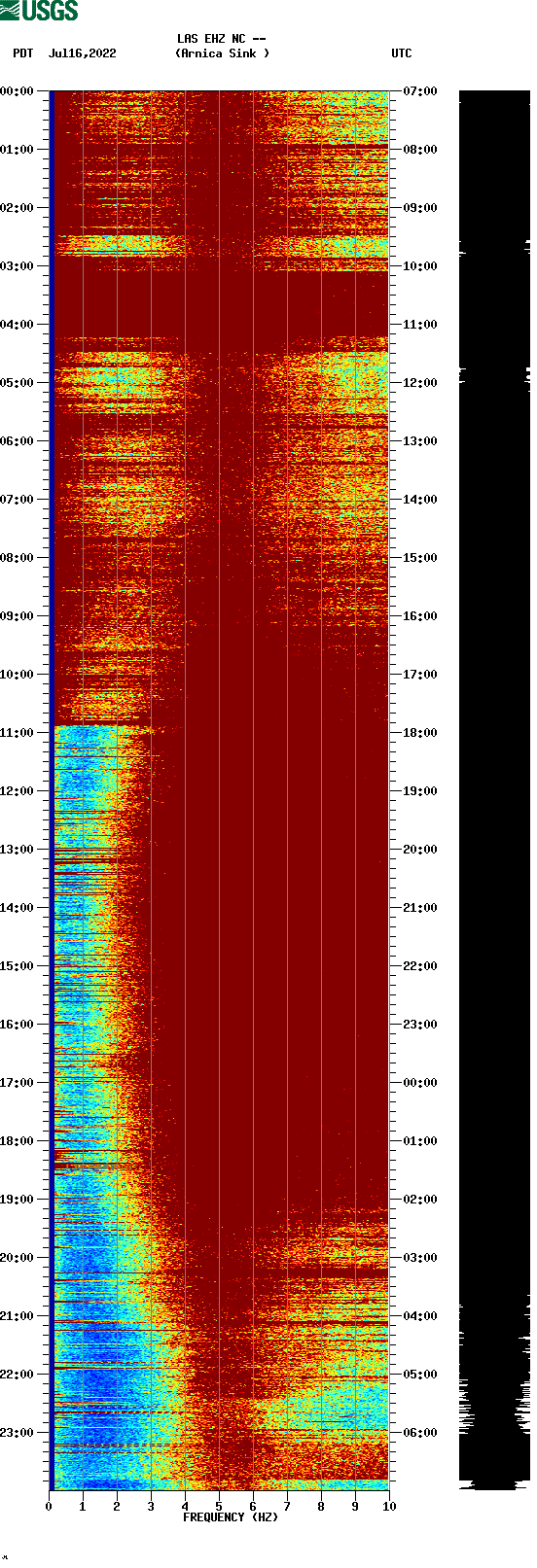537x1568 pixels.
Task: Click the 20:00 UTC time label
Action: click(420, 849)
